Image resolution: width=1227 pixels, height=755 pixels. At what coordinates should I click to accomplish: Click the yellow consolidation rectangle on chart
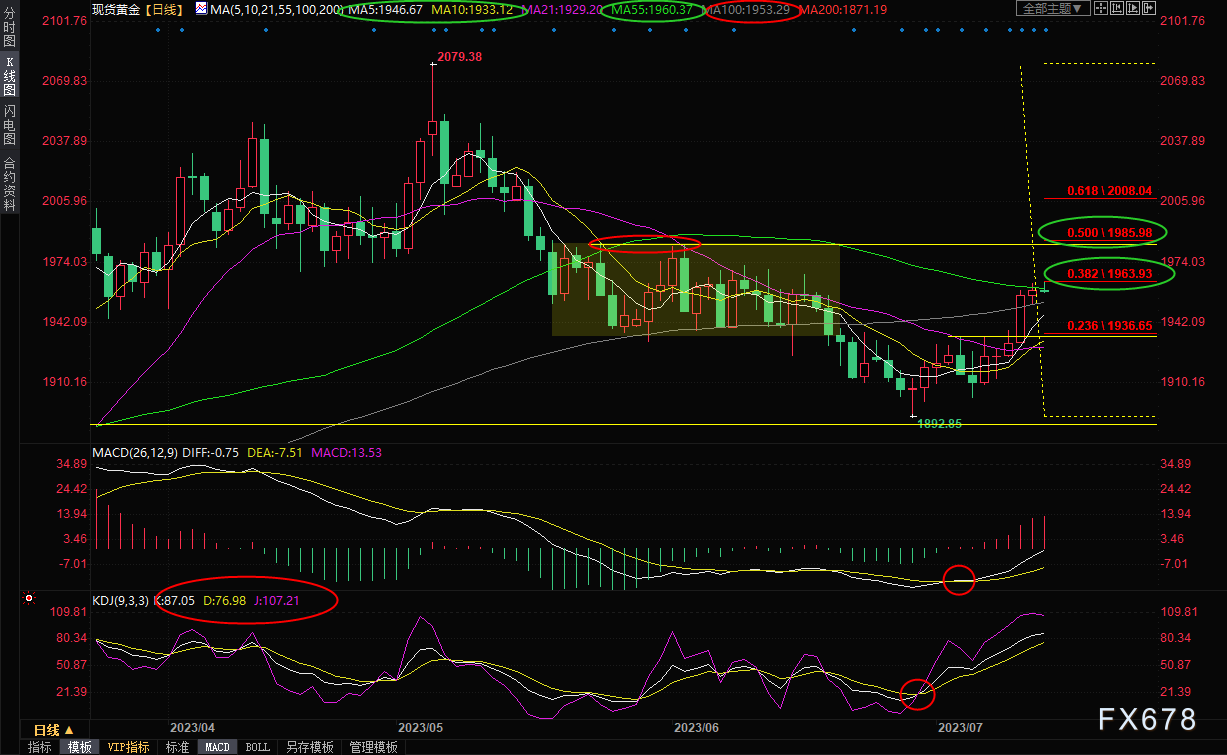pos(695,289)
